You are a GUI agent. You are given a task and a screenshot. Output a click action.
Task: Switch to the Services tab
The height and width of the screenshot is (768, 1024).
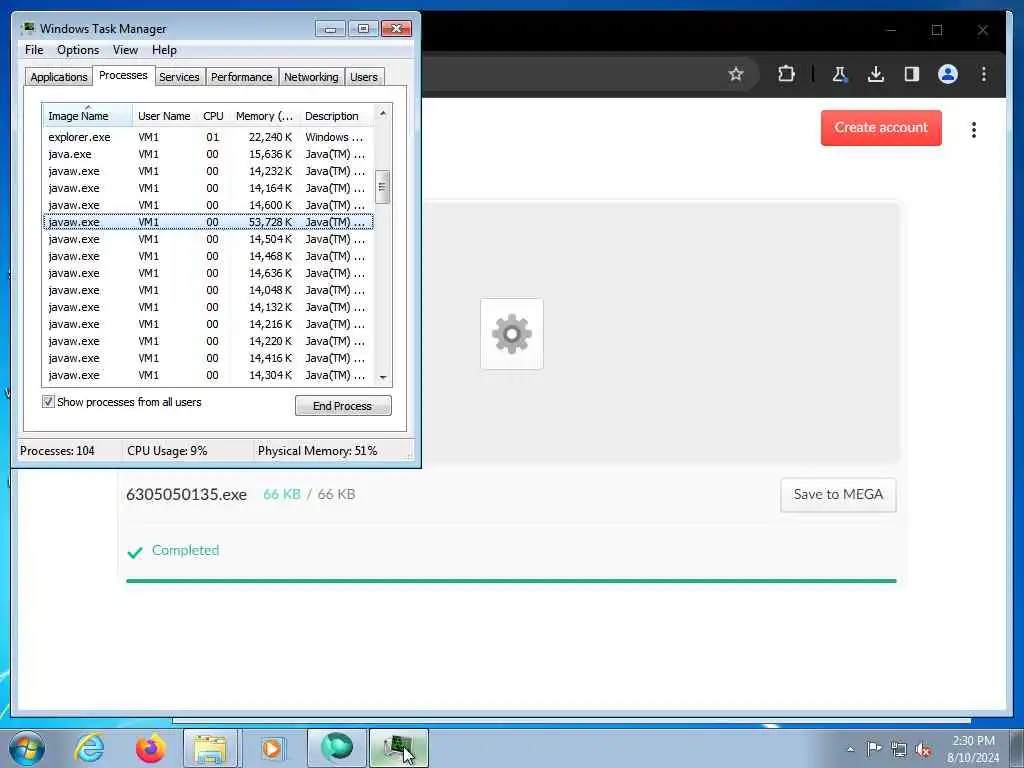click(179, 76)
